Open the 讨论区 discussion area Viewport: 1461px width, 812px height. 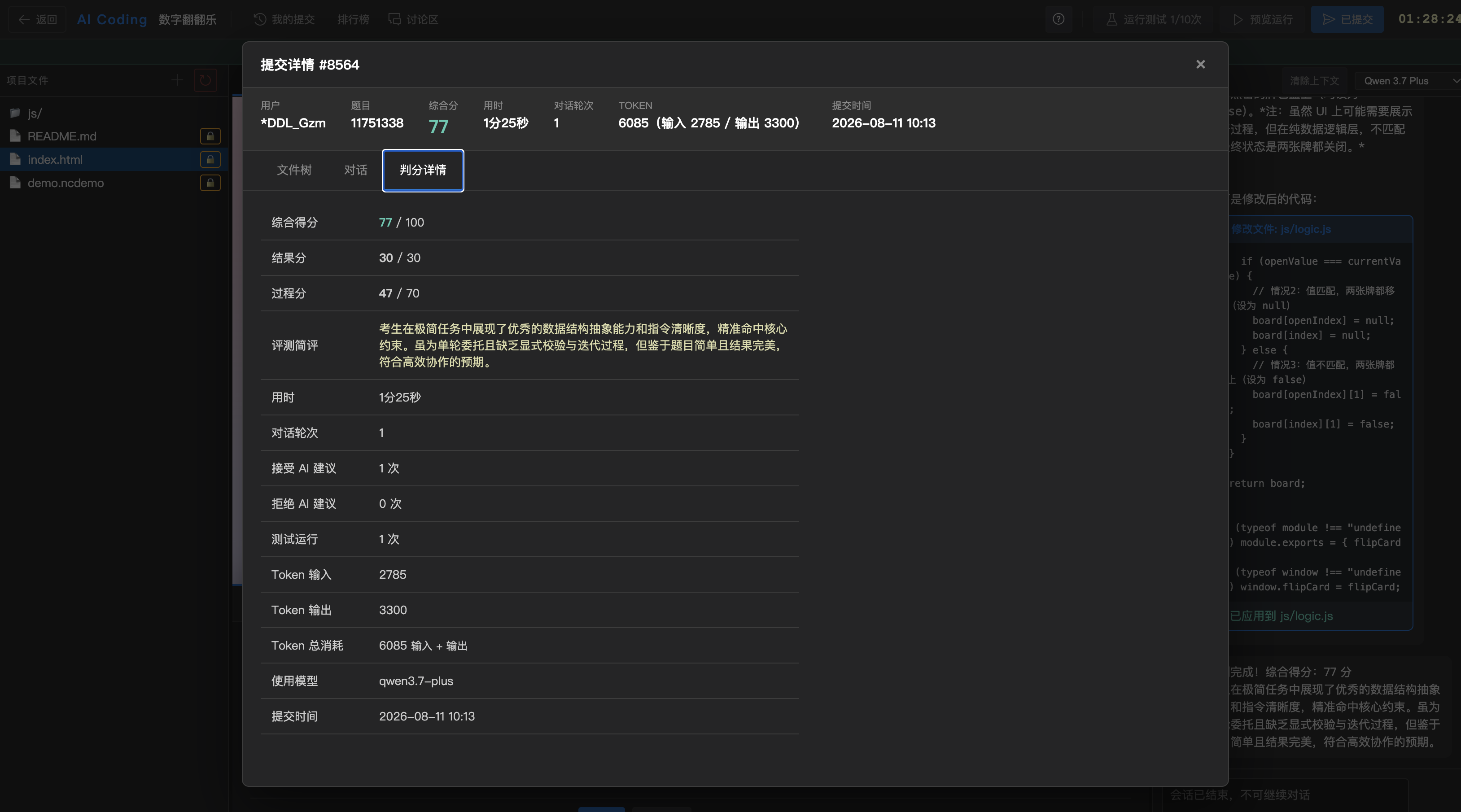(x=413, y=19)
